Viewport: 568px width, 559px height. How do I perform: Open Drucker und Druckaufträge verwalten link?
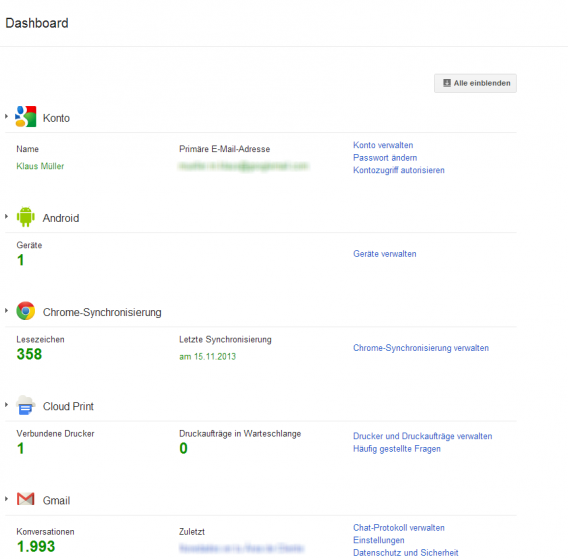422,436
